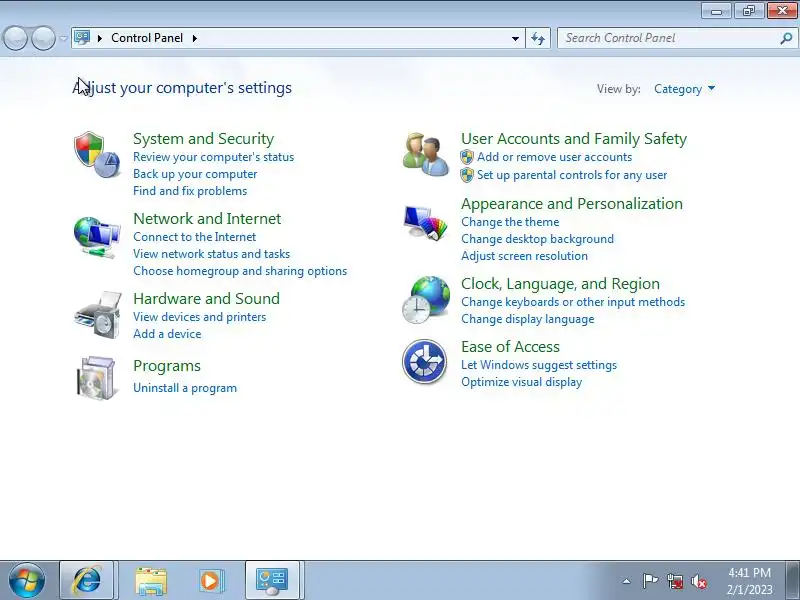The image size is (800, 600).
Task: Click Choose homegroup and sharing options
Action: coord(240,271)
